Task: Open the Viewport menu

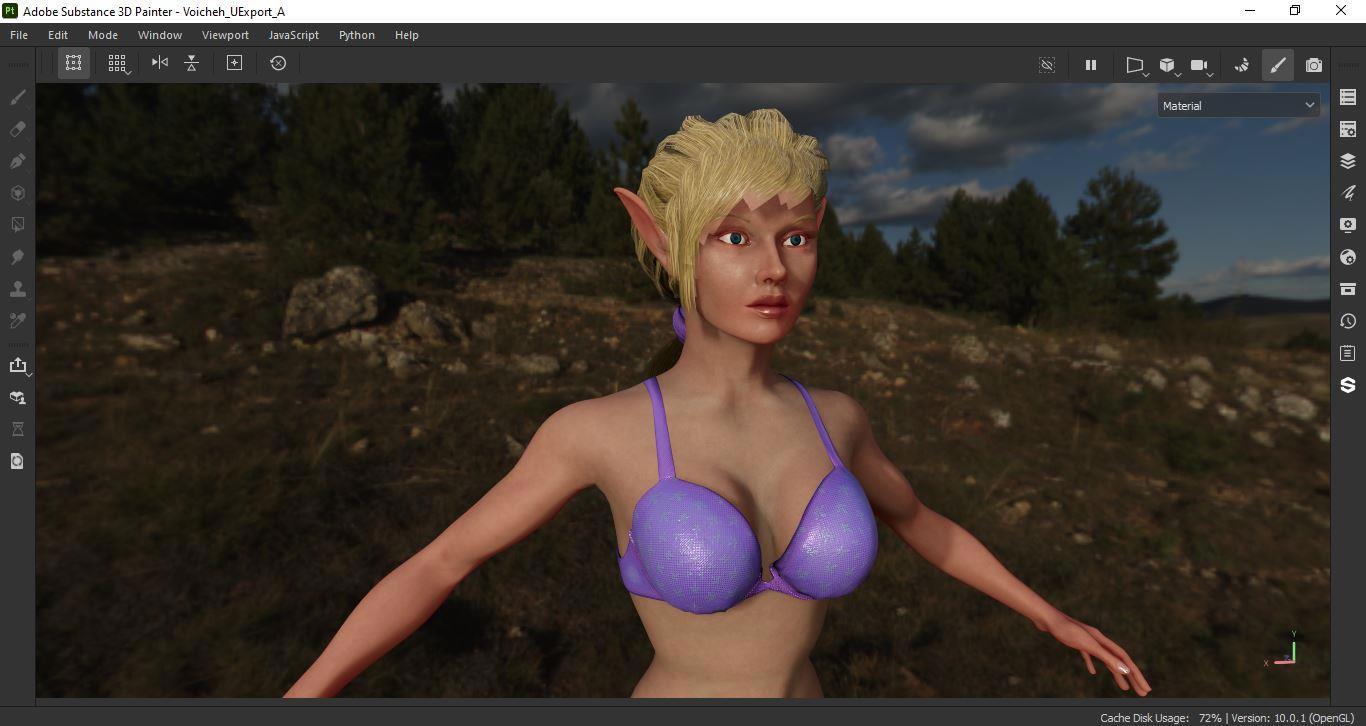Action: [225, 35]
